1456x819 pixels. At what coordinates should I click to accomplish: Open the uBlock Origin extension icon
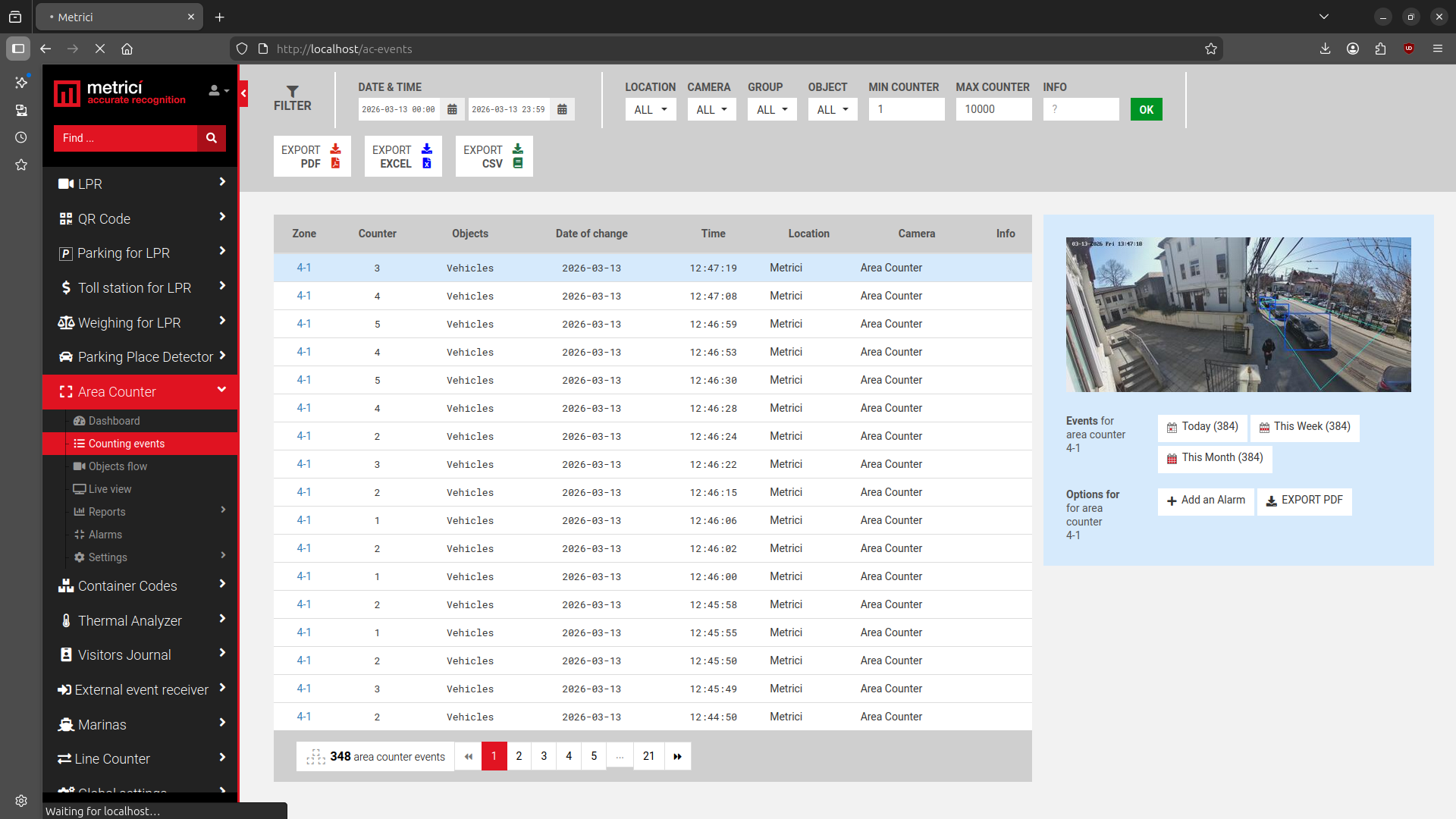pyautogui.click(x=1409, y=49)
